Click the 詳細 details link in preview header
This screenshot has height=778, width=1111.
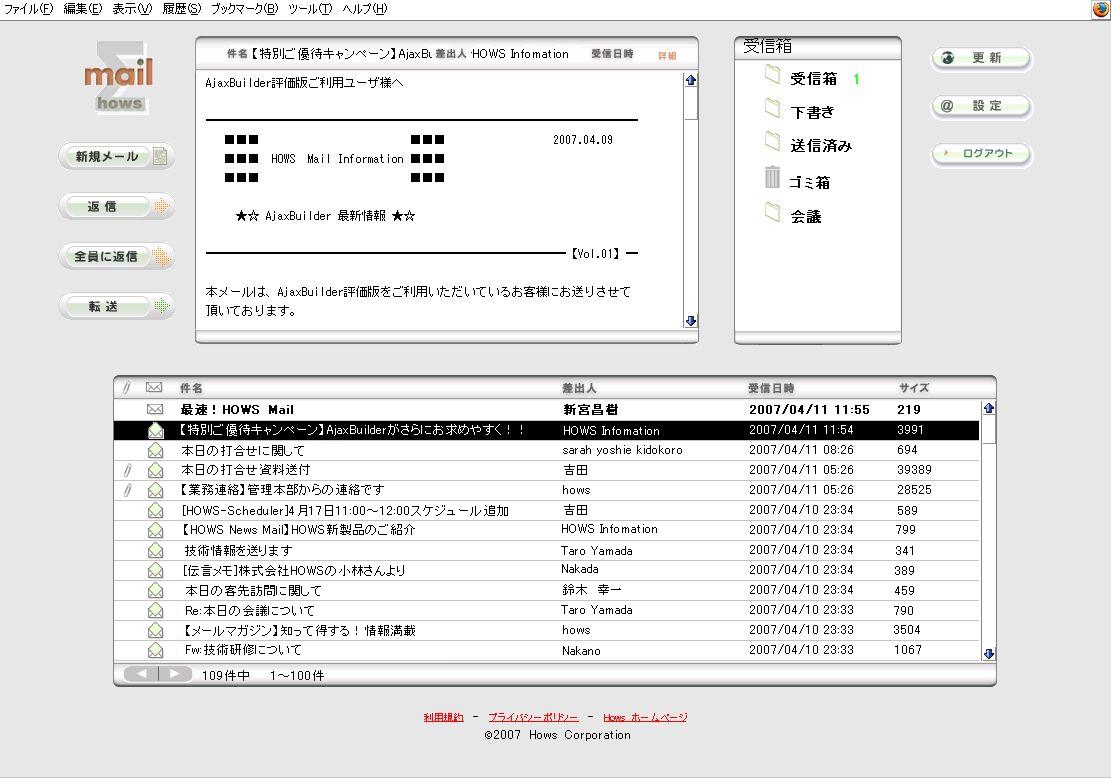667,55
